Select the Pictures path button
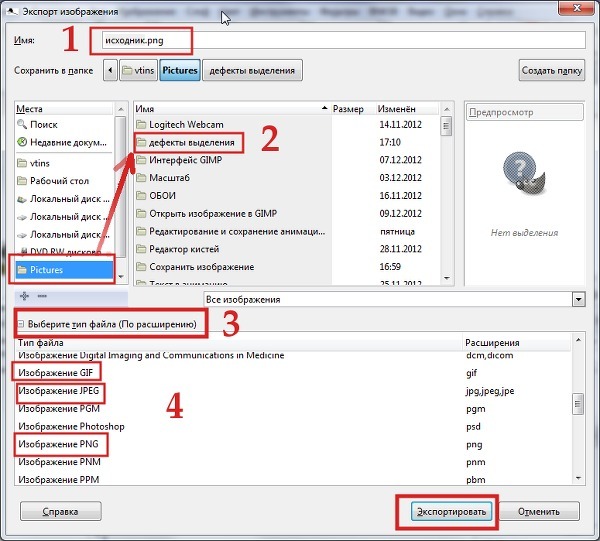600x541 pixels. click(179, 70)
